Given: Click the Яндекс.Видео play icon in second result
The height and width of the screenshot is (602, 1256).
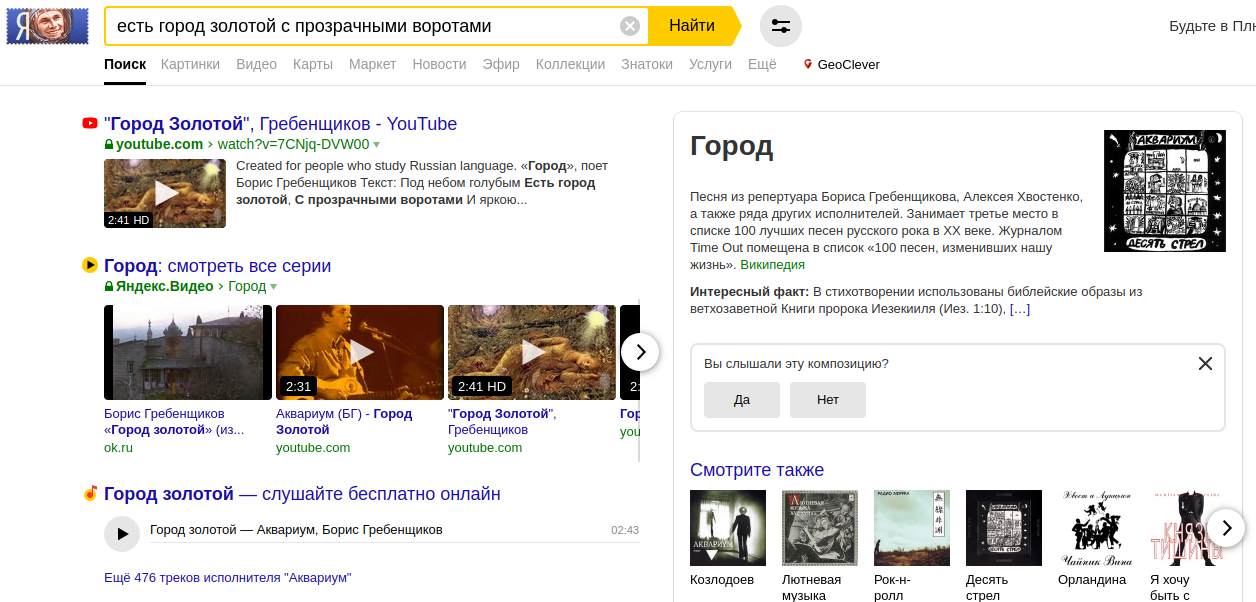Looking at the screenshot, I should click(x=88, y=265).
